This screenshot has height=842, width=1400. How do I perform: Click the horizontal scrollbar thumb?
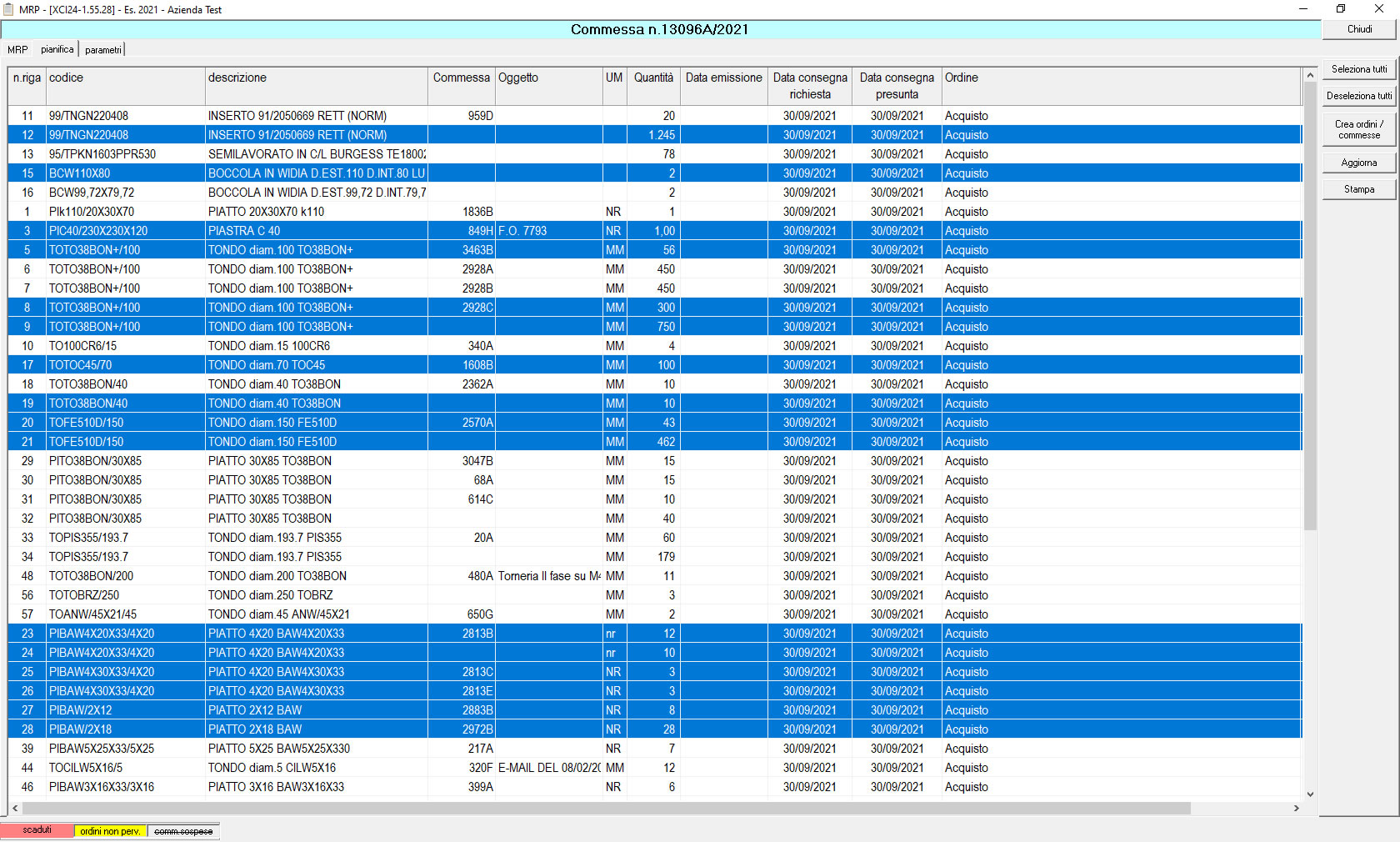[x=607, y=809]
